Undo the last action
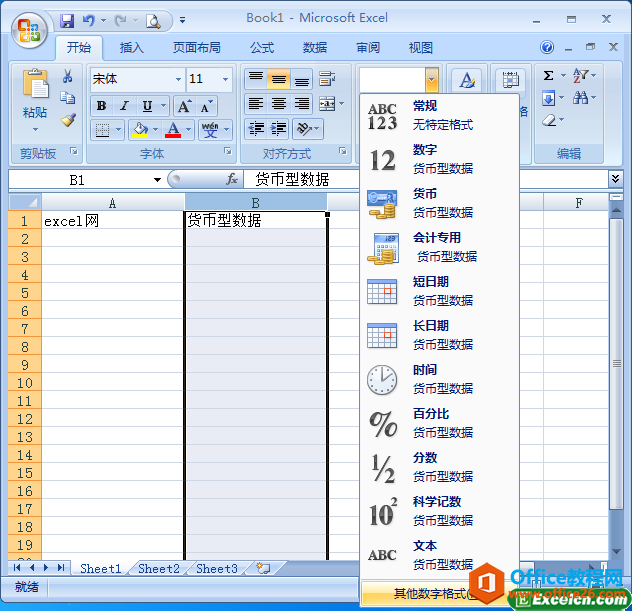This screenshot has height=611, width=632. click(89, 20)
